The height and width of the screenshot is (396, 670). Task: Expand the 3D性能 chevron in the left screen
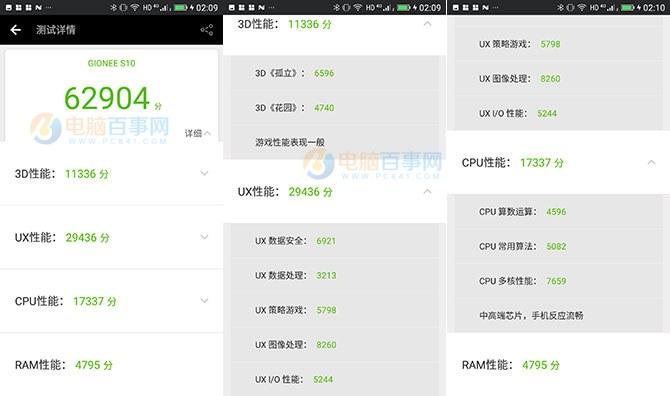point(204,173)
